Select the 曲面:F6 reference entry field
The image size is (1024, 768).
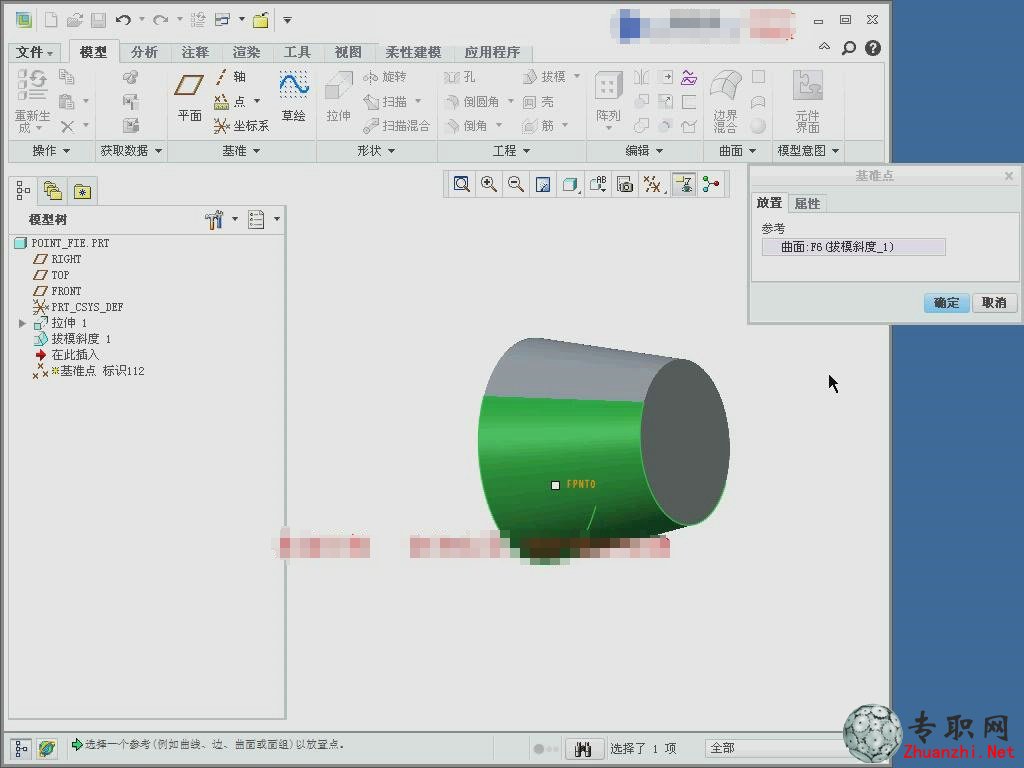(854, 247)
